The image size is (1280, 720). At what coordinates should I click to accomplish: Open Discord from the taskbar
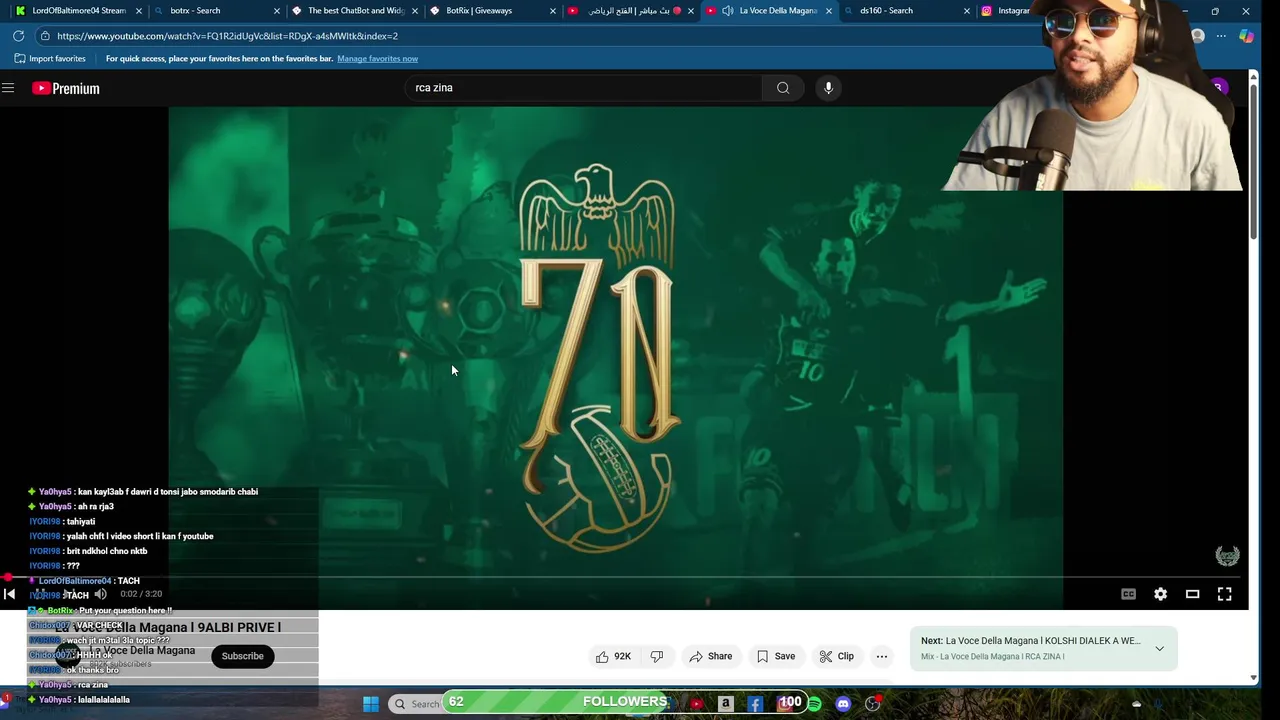pyautogui.click(x=843, y=704)
